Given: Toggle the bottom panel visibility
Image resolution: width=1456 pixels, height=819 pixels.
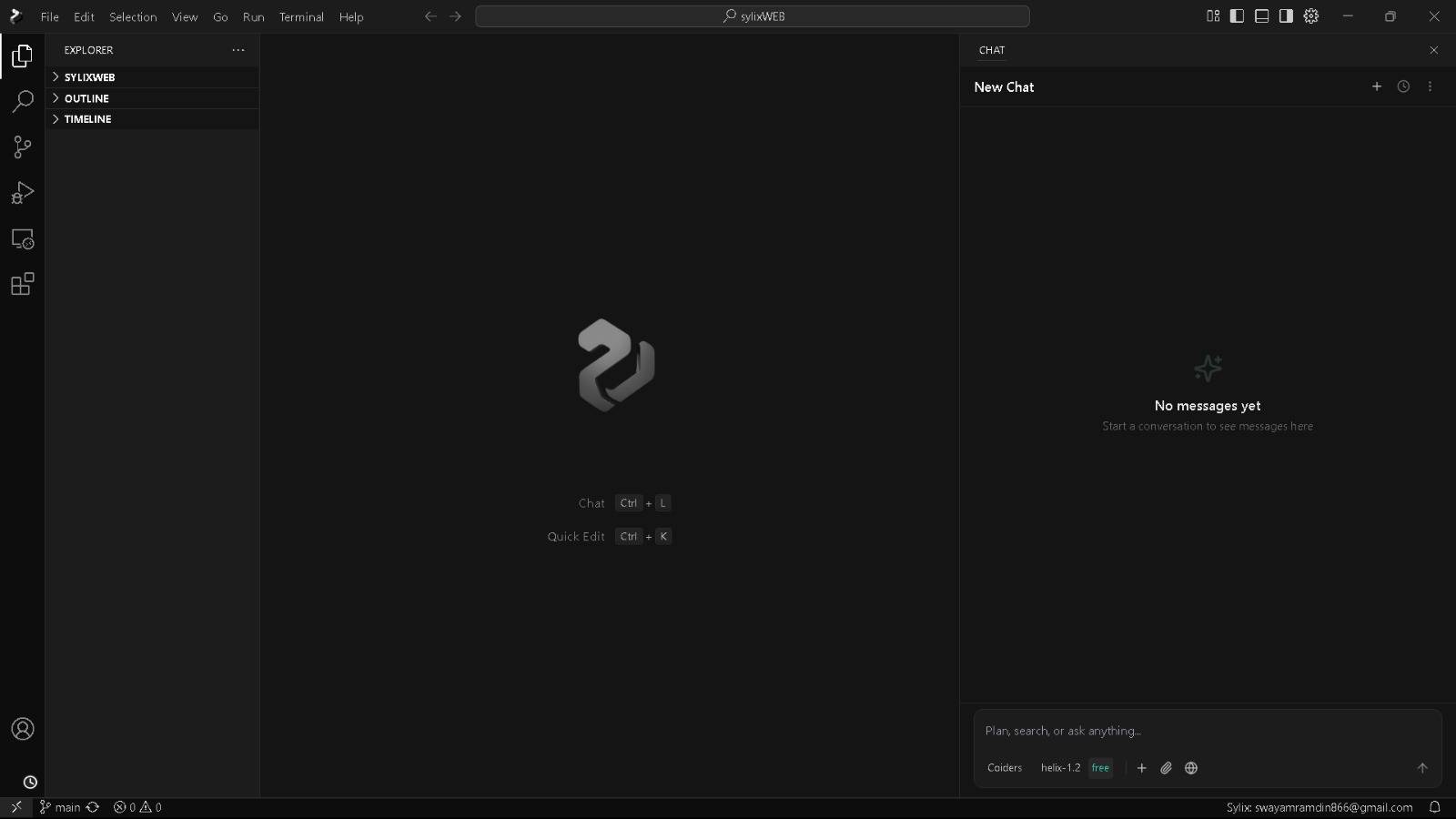Looking at the screenshot, I should tap(1262, 15).
